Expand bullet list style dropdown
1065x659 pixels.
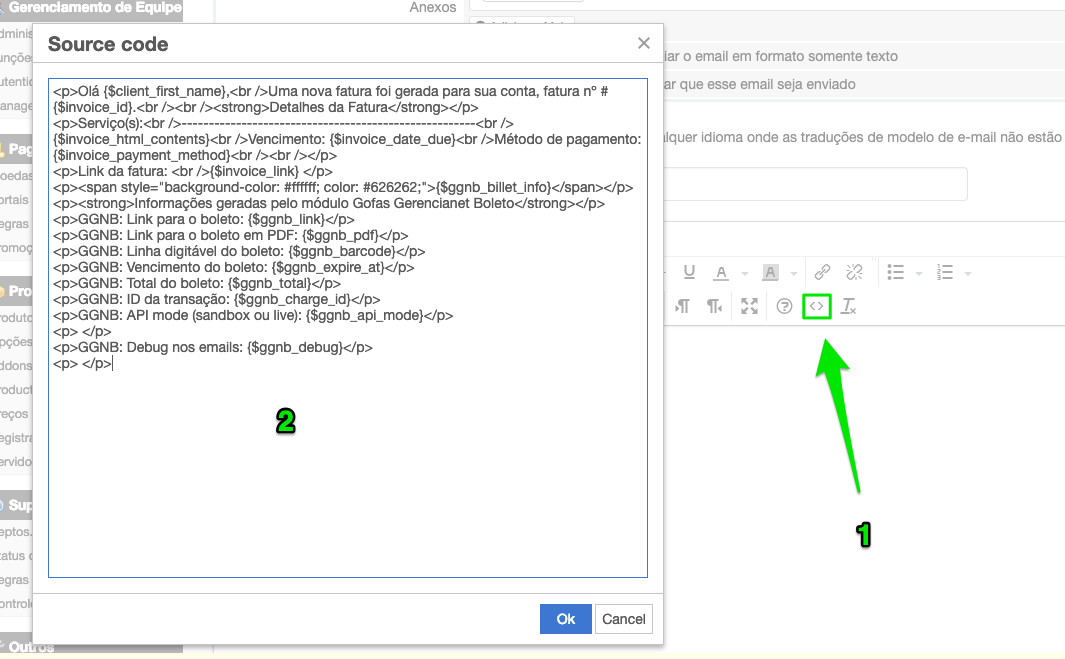point(919,274)
